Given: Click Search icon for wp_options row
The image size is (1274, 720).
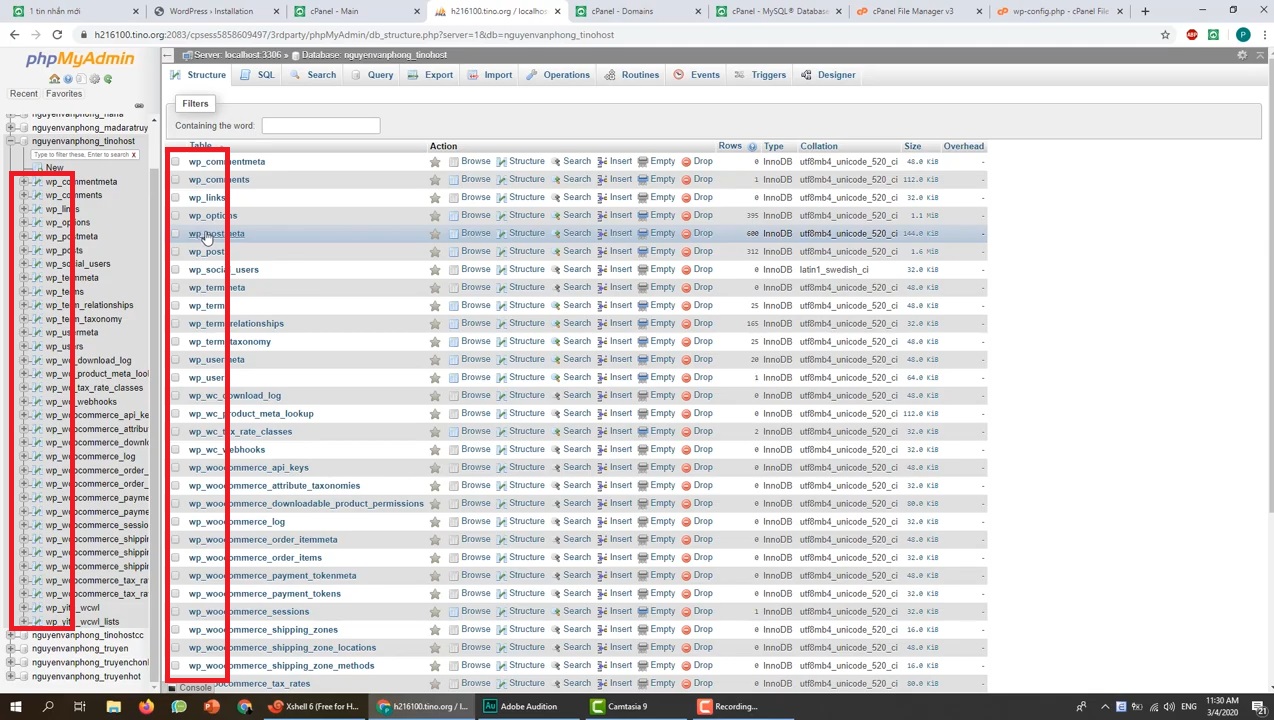Looking at the screenshot, I should 556,216.
